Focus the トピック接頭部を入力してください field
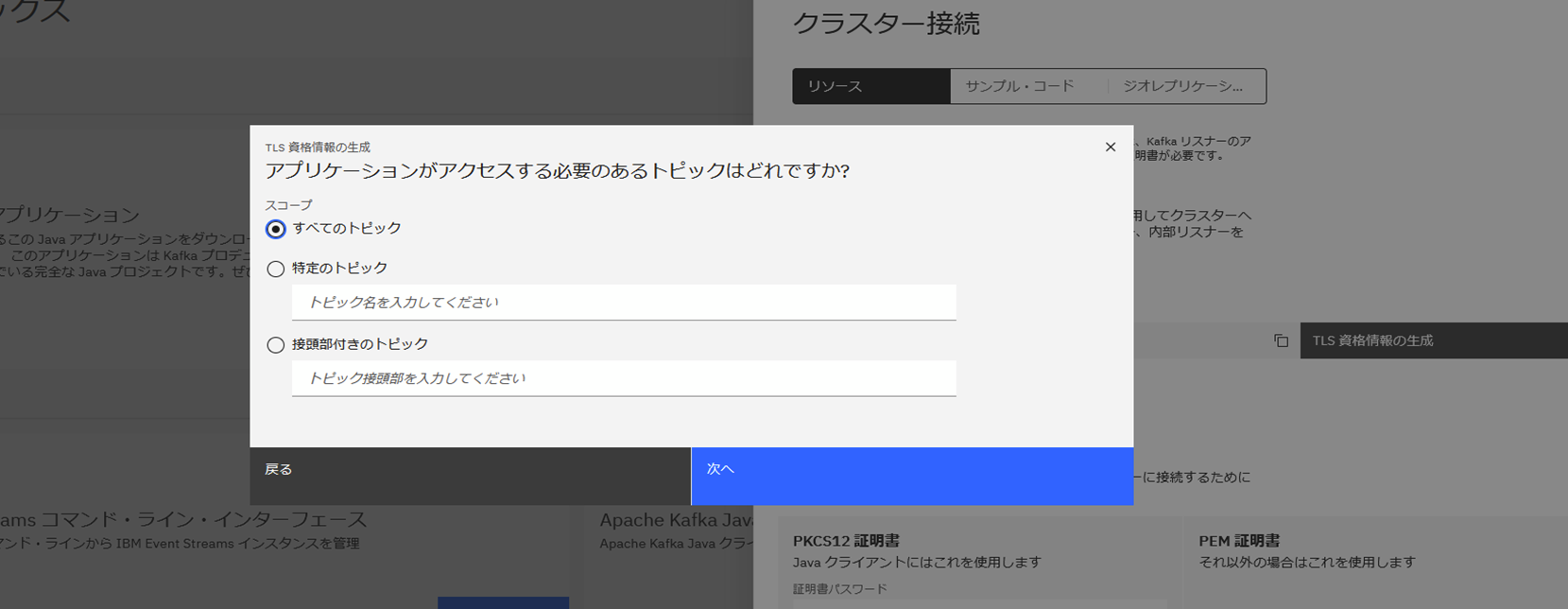The height and width of the screenshot is (609, 1568). point(624,378)
